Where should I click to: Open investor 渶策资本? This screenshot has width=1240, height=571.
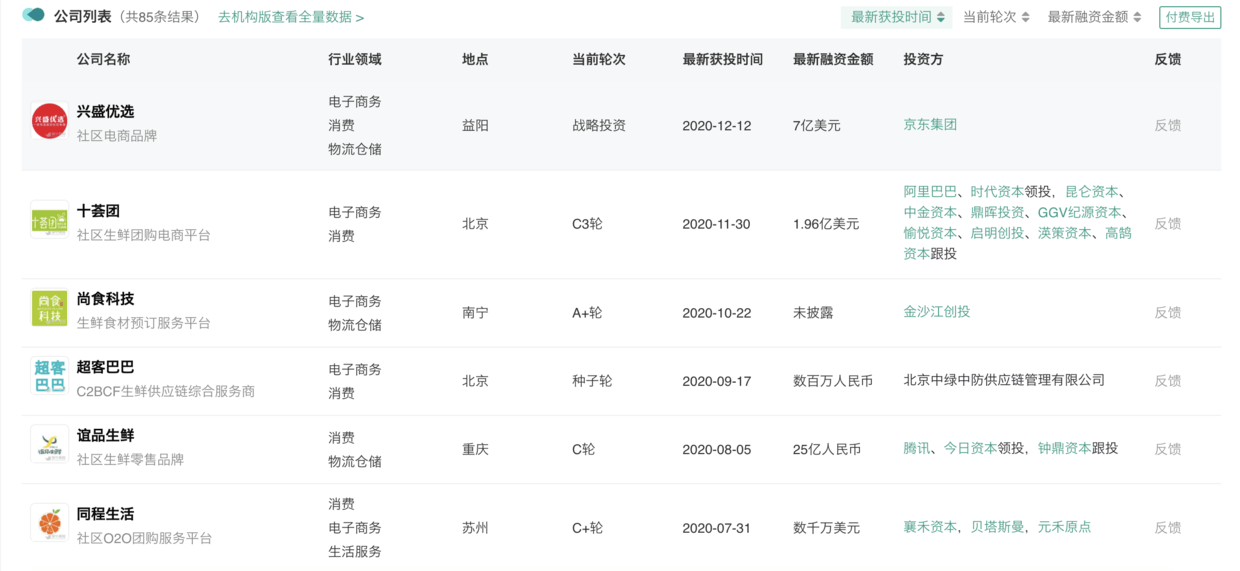[x=1065, y=233]
